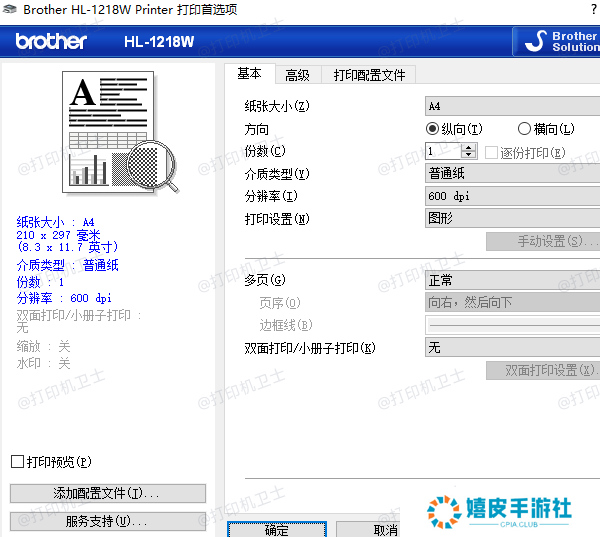Open the 介质类型 普通纸 dropdown
This screenshot has height=537, width=600.
512,173
